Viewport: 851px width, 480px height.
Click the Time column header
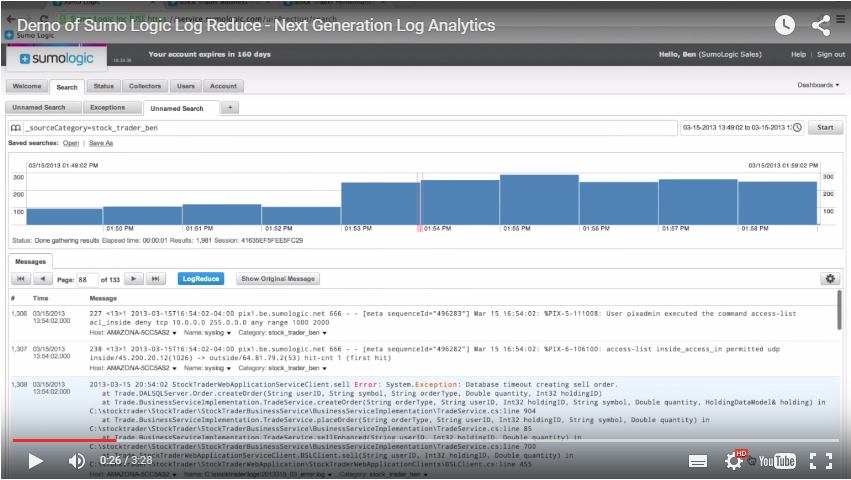(x=41, y=299)
